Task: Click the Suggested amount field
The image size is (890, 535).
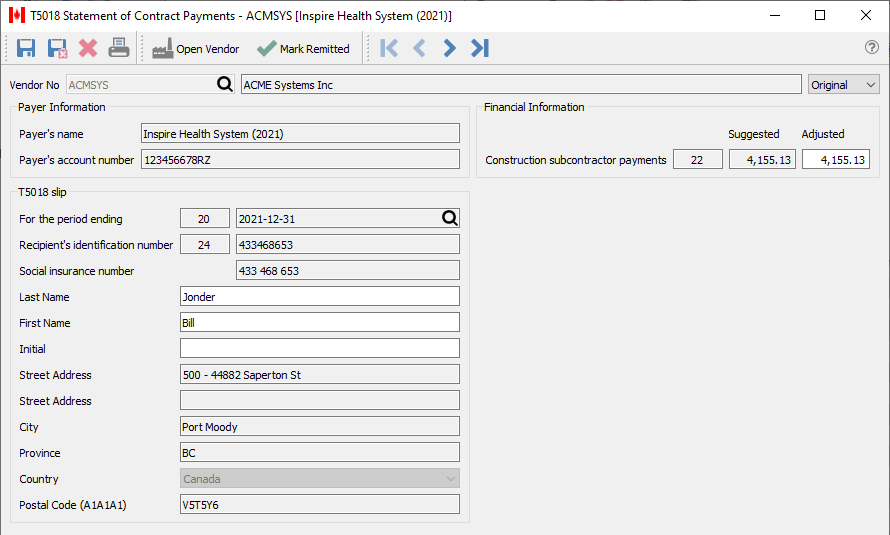Action: [x=762, y=159]
